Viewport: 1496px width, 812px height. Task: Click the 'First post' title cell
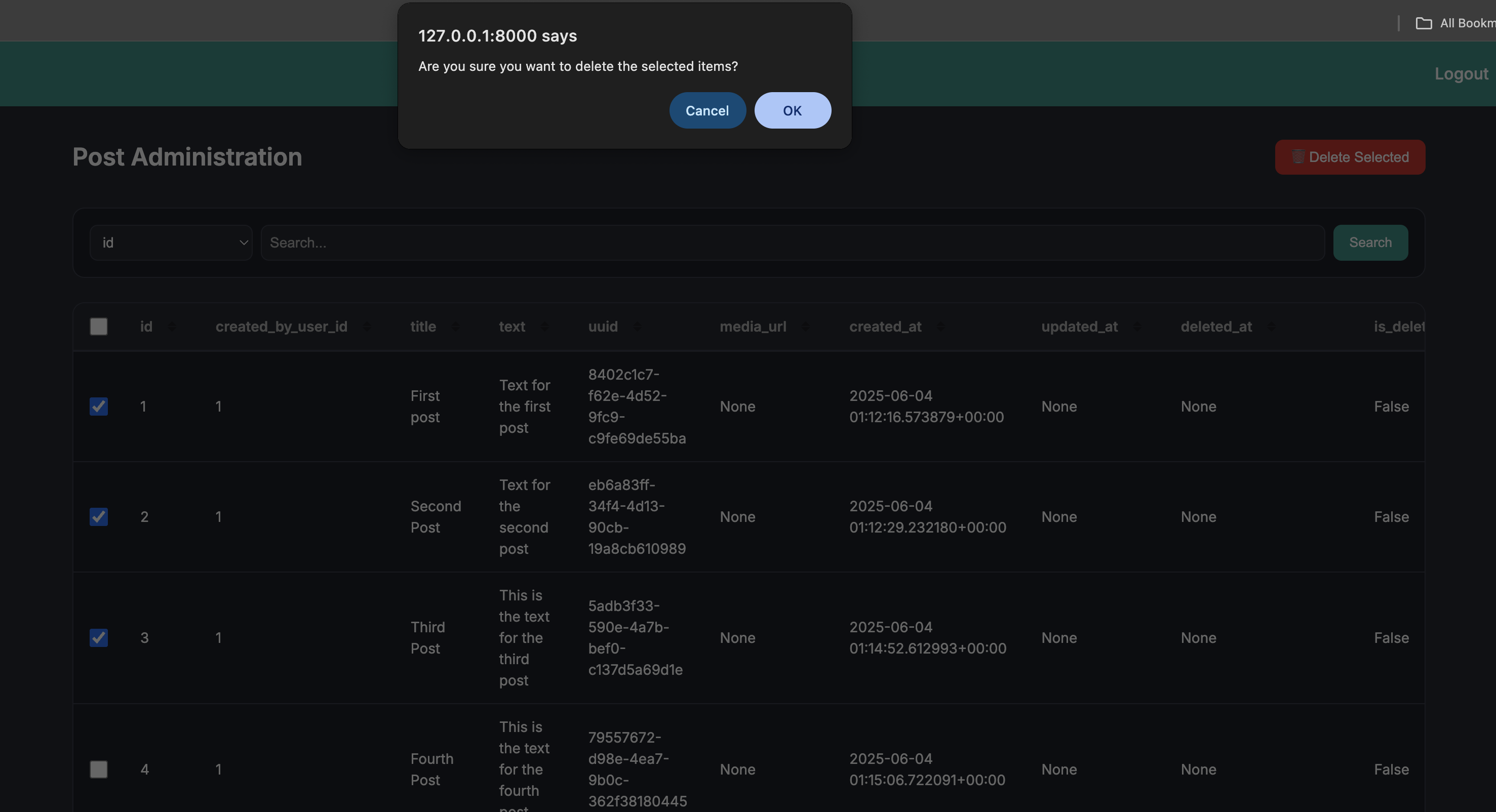coord(425,407)
